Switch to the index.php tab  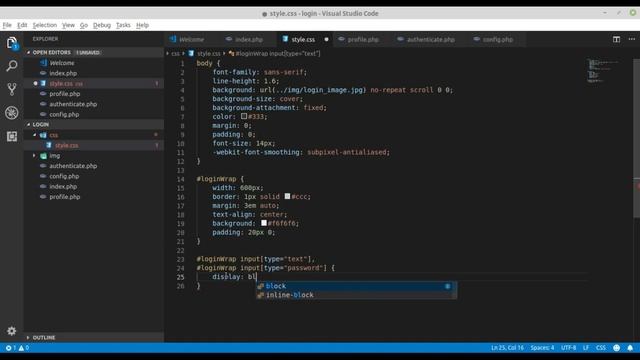[249, 39]
